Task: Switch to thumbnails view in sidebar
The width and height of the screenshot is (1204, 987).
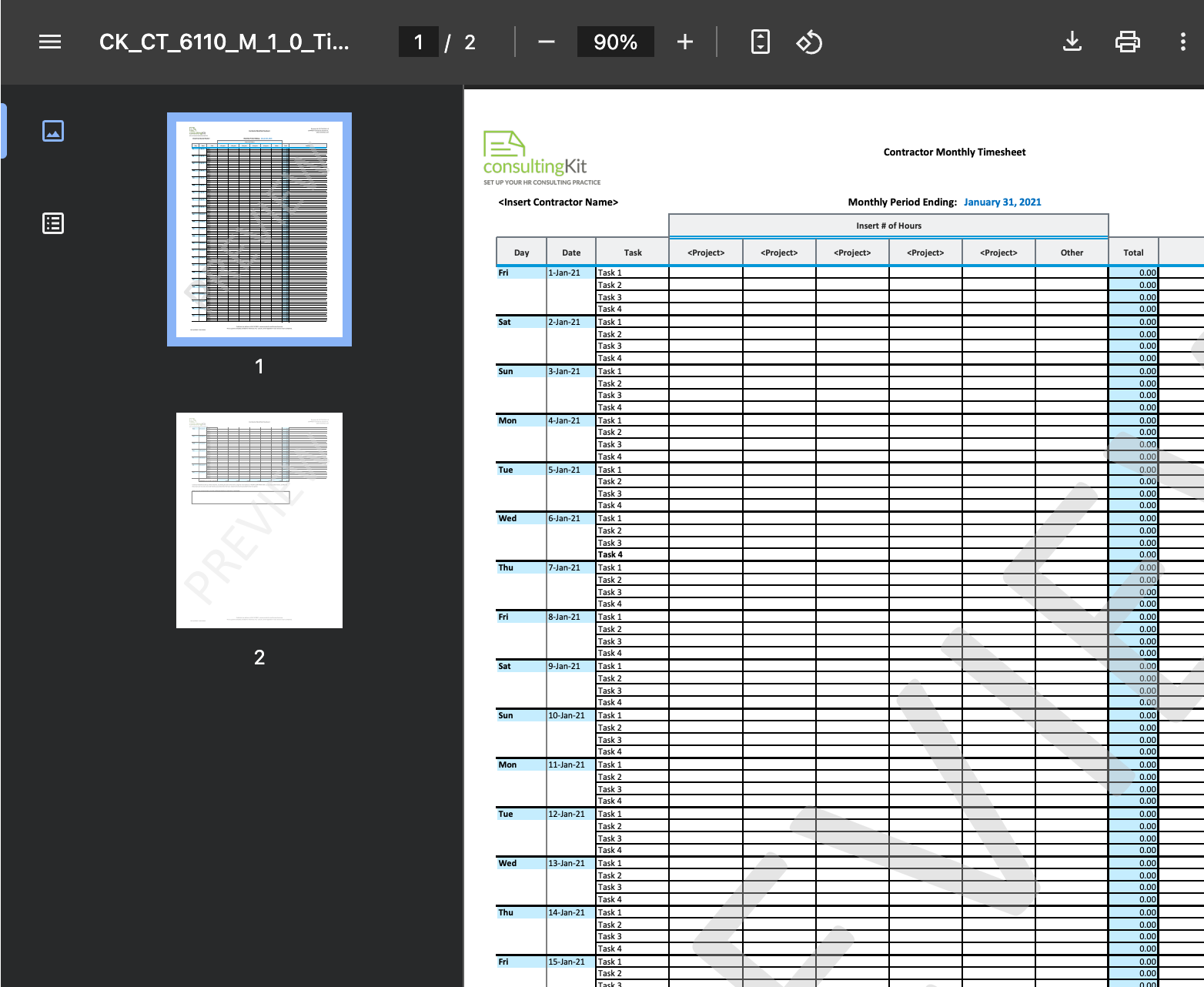Action: [53, 131]
